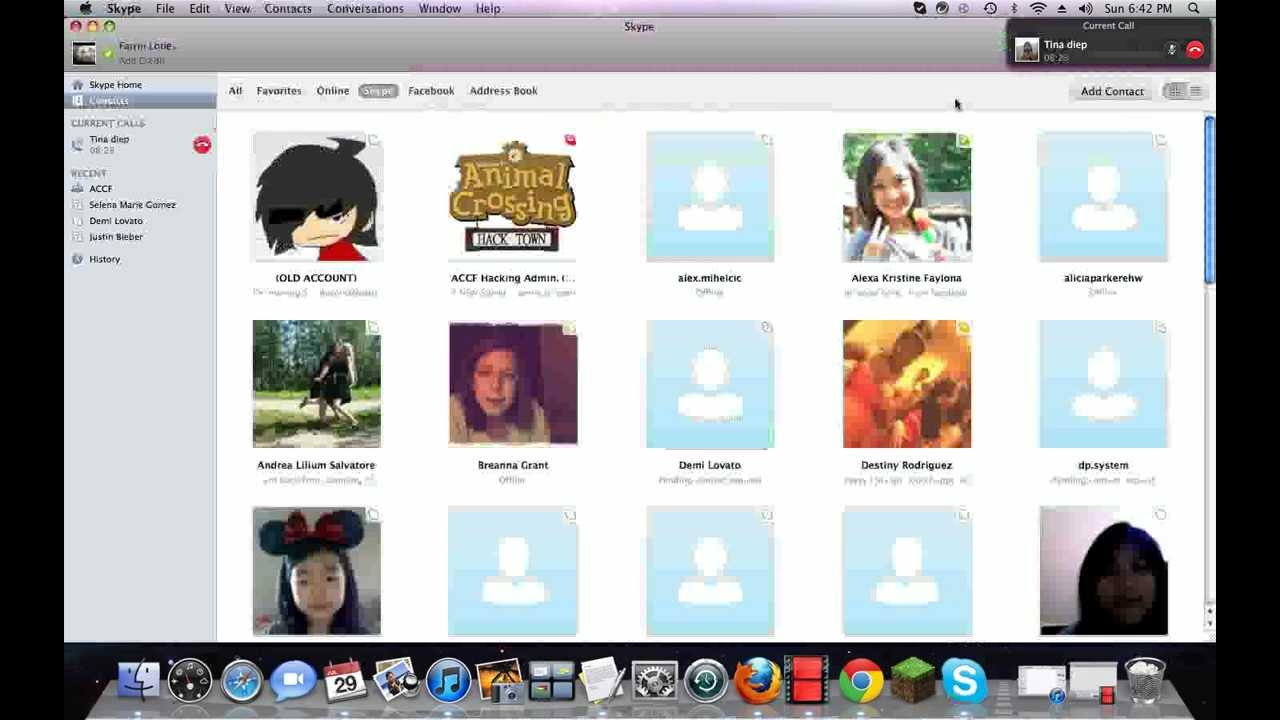
Task: Open aliciaparkerehw contact placeholder avatar
Action: coord(1104,197)
